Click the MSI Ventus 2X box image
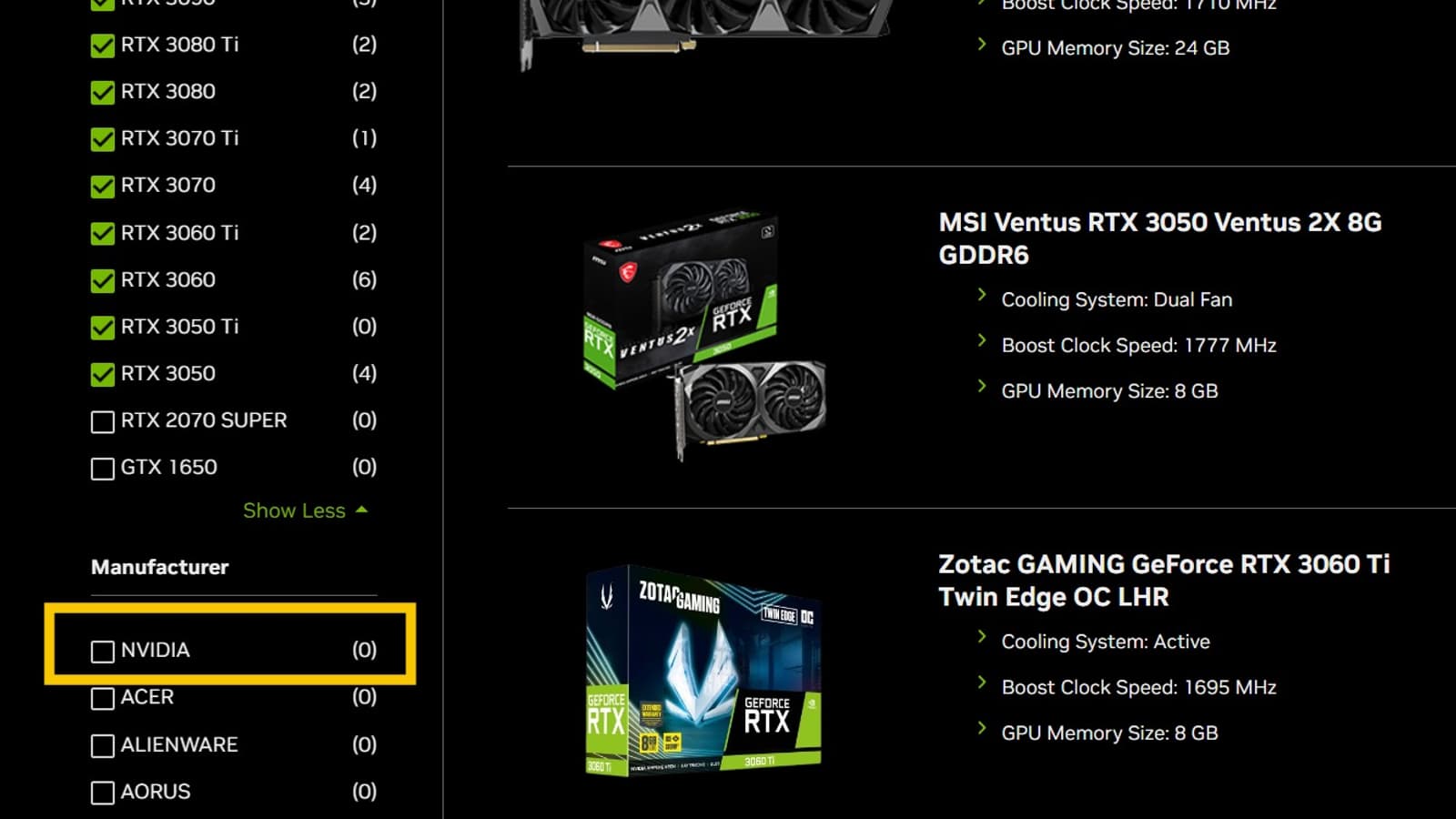The image size is (1456, 819). pos(704,335)
